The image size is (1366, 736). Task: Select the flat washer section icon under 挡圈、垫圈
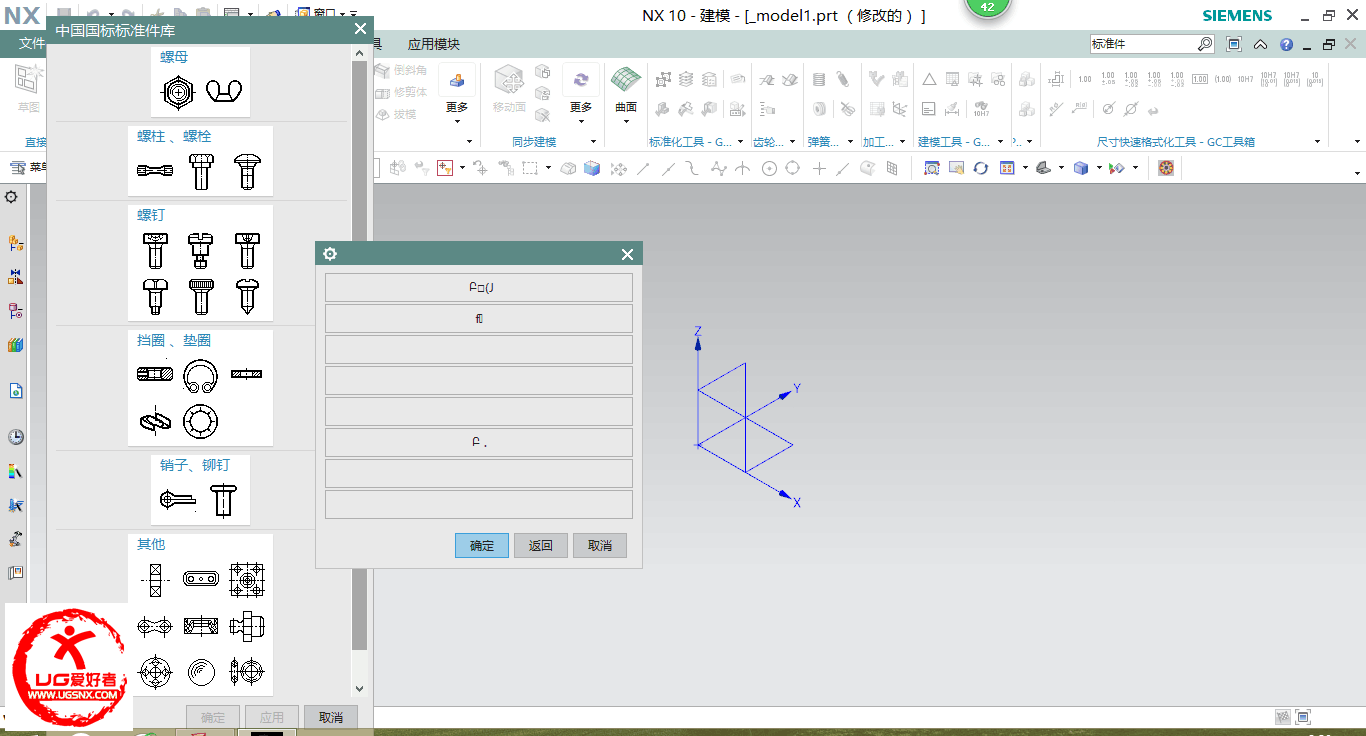coord(246,374)
